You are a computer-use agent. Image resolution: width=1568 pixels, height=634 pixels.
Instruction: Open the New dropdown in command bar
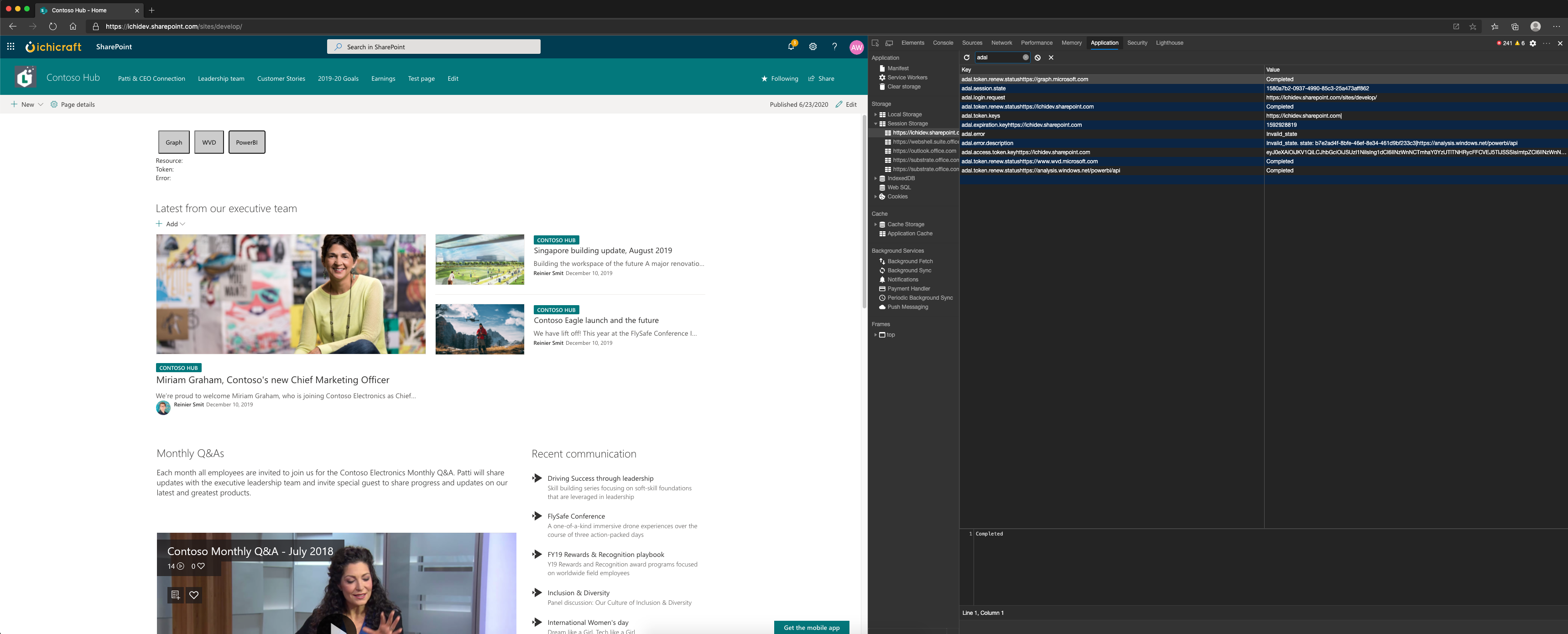[27, 104]
